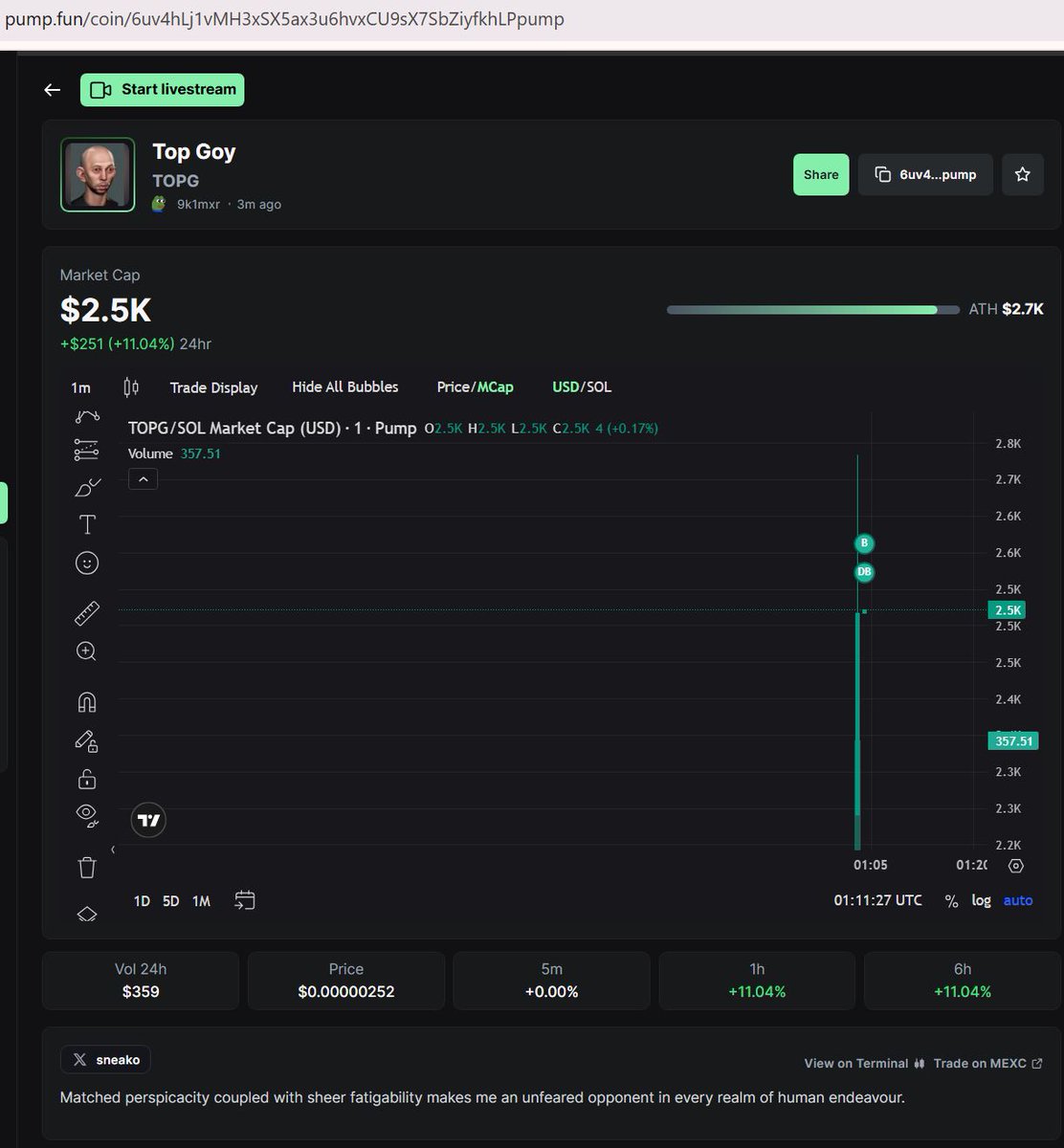This screenshot has width=1064, height=1148.
Task: Set chart range to 1M
Action: coord(201,901)
